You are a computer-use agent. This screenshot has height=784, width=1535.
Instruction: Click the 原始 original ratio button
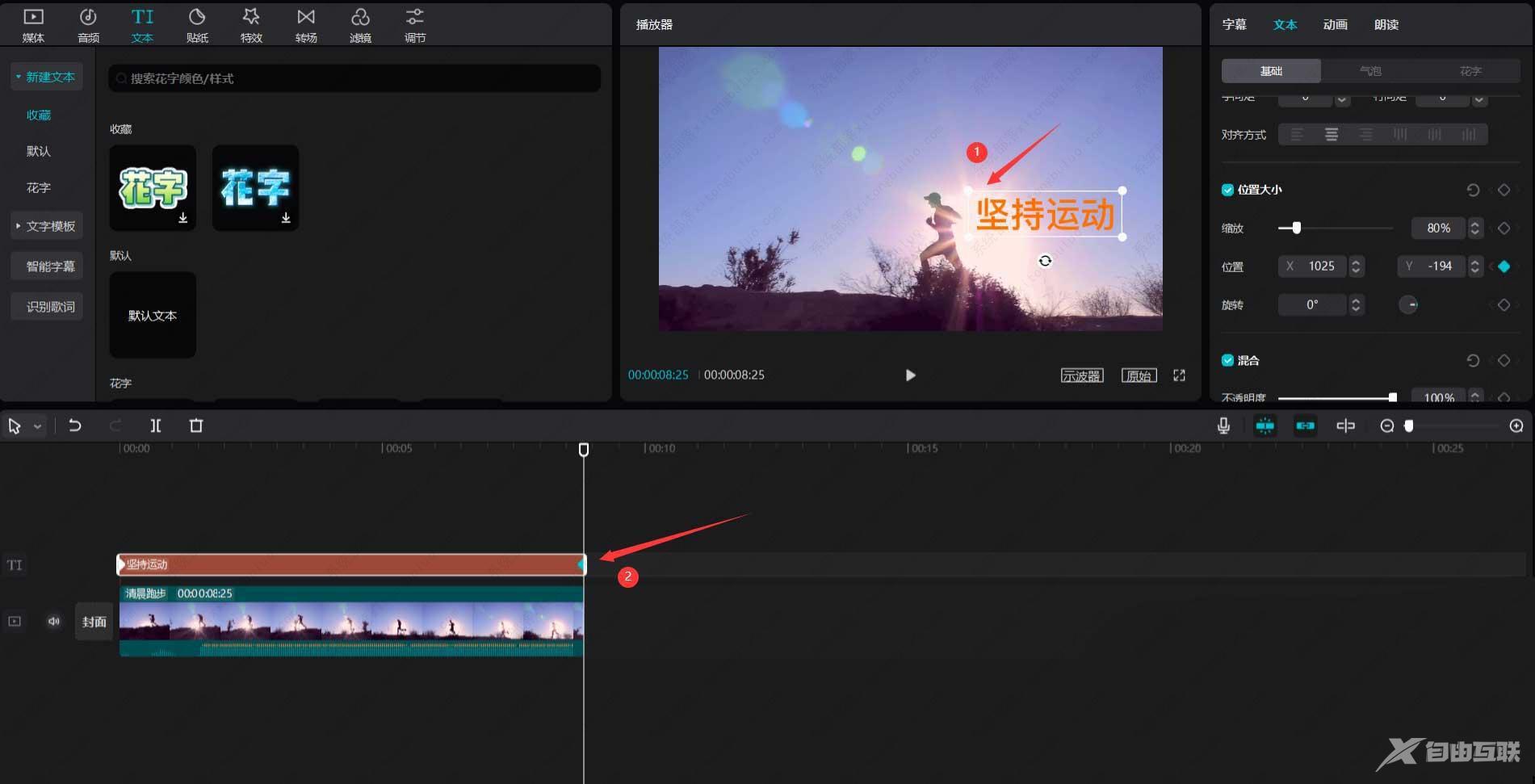pos(1139,375)
